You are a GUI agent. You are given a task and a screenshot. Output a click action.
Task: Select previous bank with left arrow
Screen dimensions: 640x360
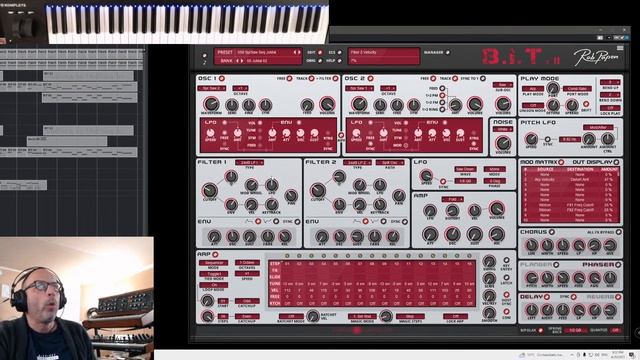coord(238,61)
